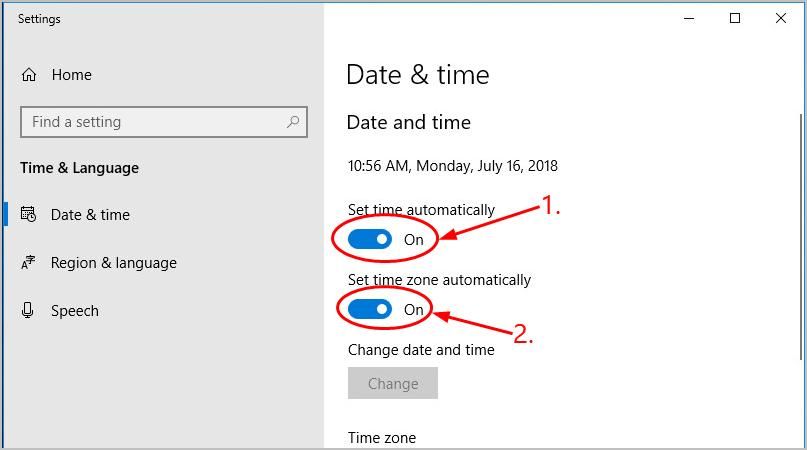Click the magnifier icon in the search box

tap(293, 122)
